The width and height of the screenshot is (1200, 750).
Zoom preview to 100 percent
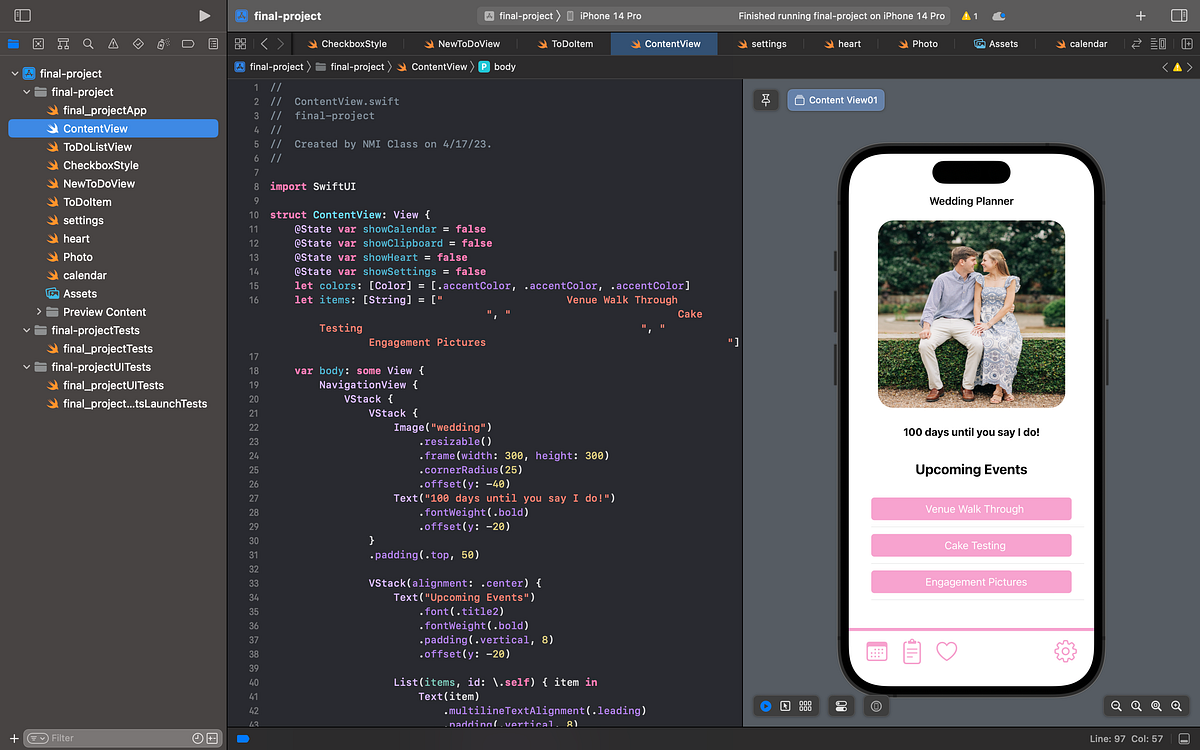coord(1137,706)
